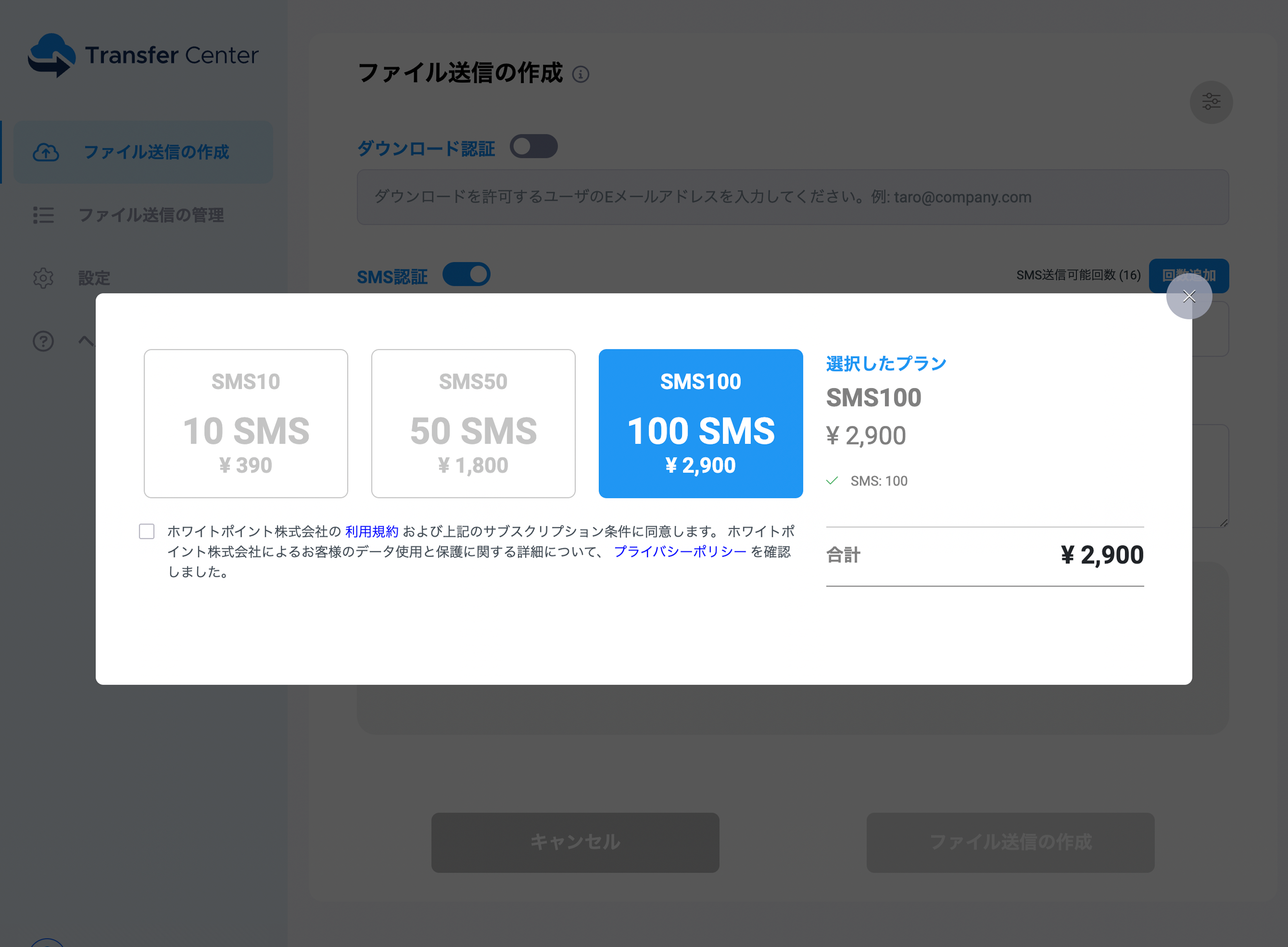The width and height of the screenshot is (1288, 947).
Task: Click the cloud upload sidebar icon
Action: 46,153
